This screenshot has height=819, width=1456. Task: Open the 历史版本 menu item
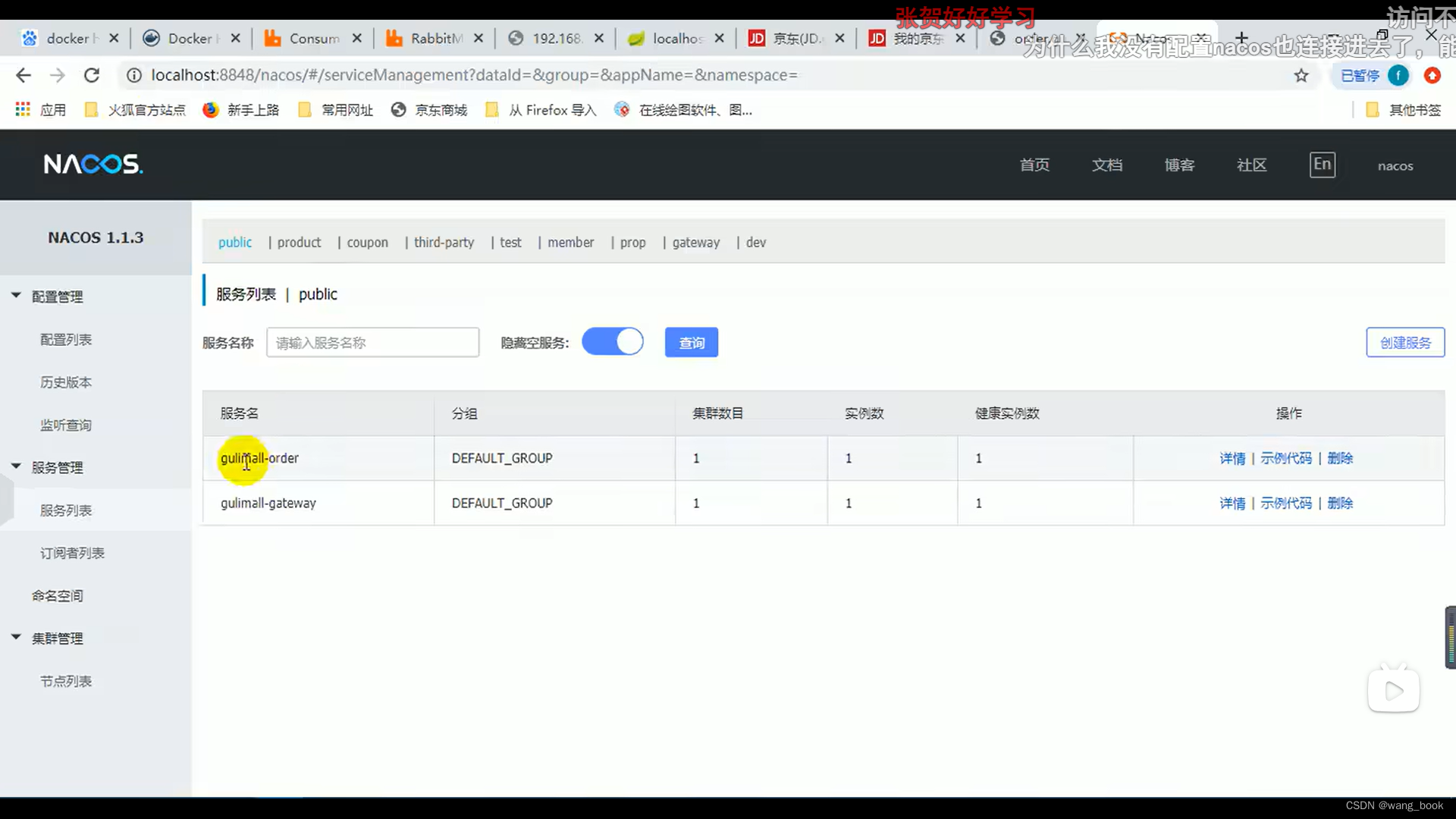[66, 382]
